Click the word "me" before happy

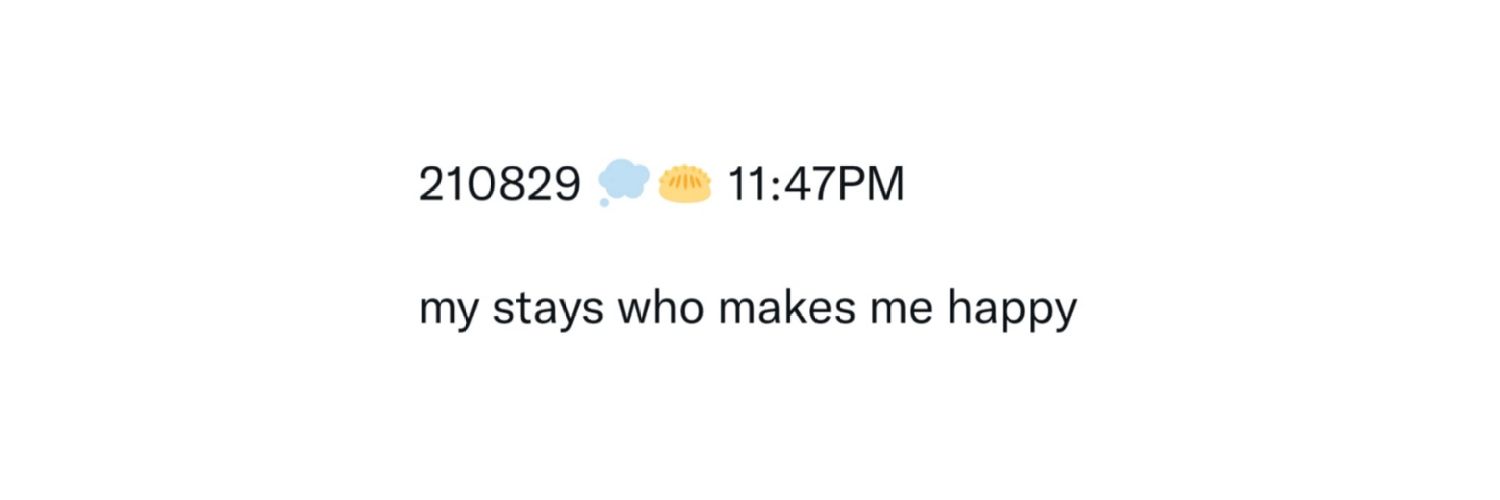coord(901,312)
